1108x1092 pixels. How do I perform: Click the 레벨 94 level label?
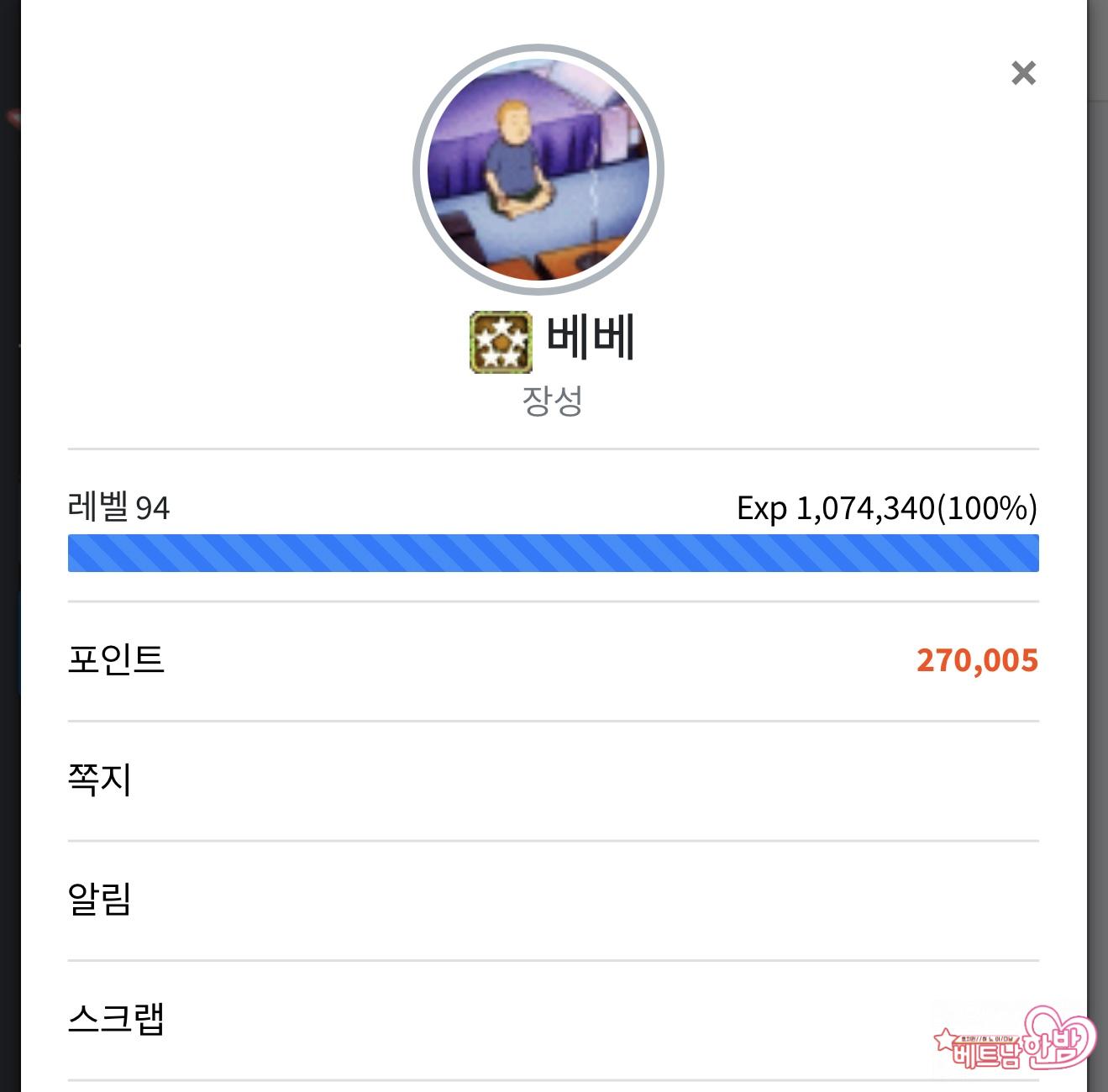pyautogui.click(x=118, y=507)
